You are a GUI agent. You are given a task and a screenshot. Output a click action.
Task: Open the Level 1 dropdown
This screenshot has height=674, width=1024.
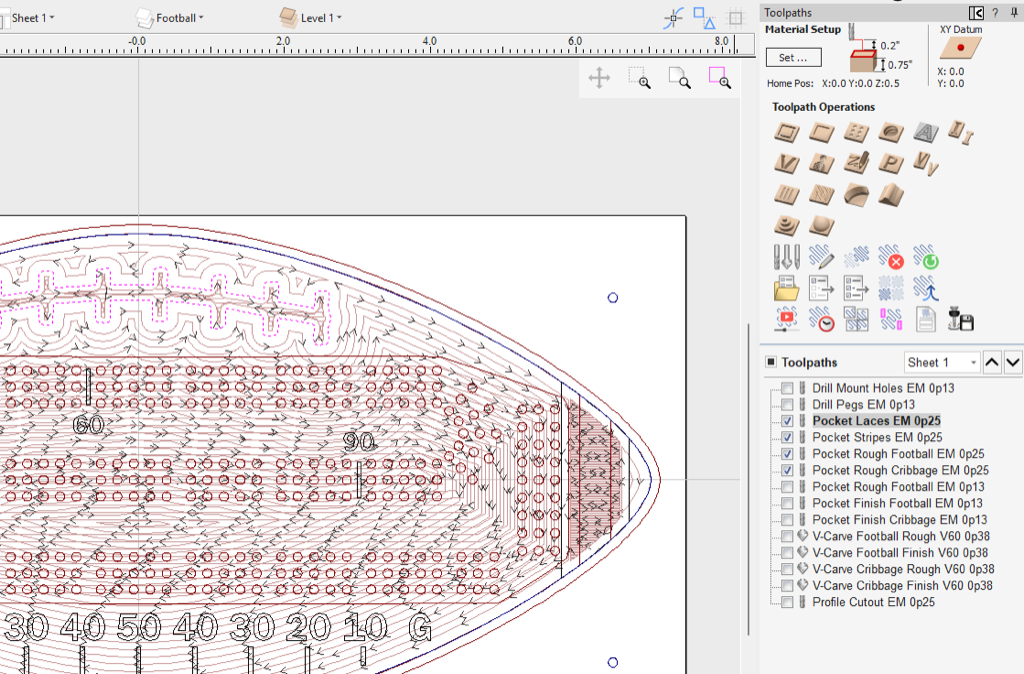(312, 18)
